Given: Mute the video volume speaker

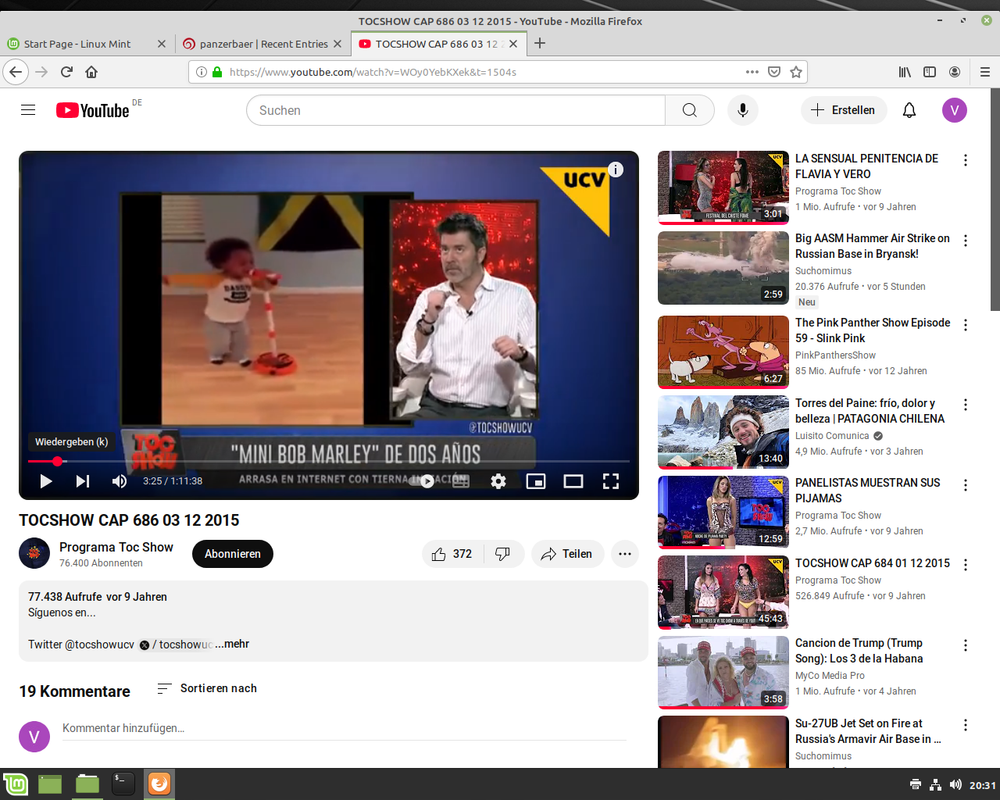Looking at the screenshot, I should 119,481.
